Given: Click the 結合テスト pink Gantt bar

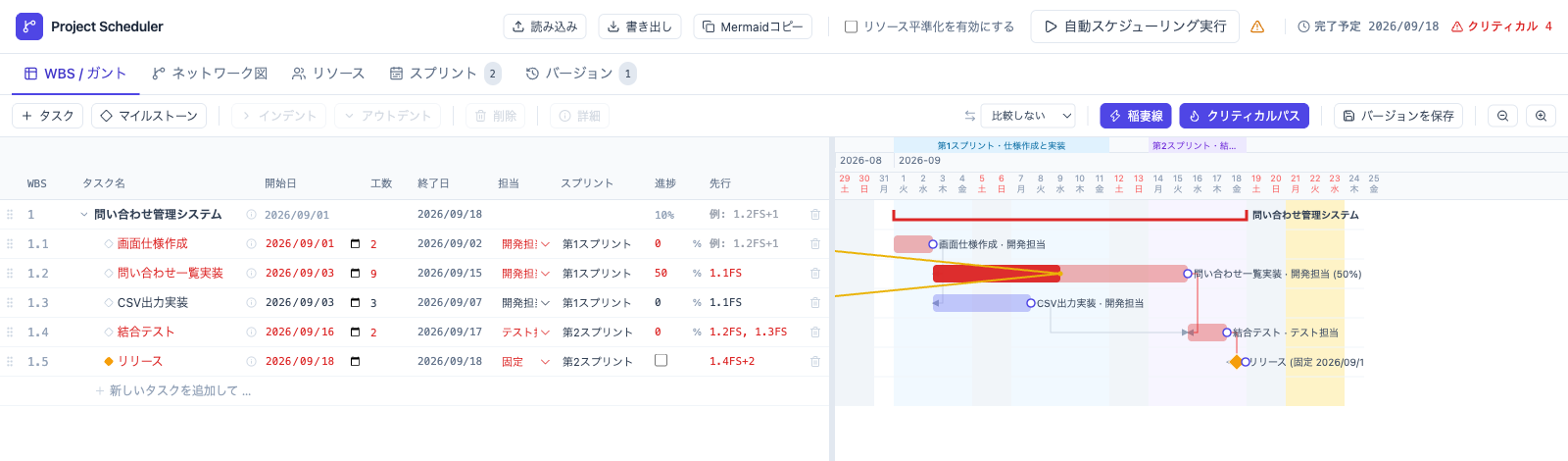Looking at the screenshot, I should click(x=1207, y=333).
